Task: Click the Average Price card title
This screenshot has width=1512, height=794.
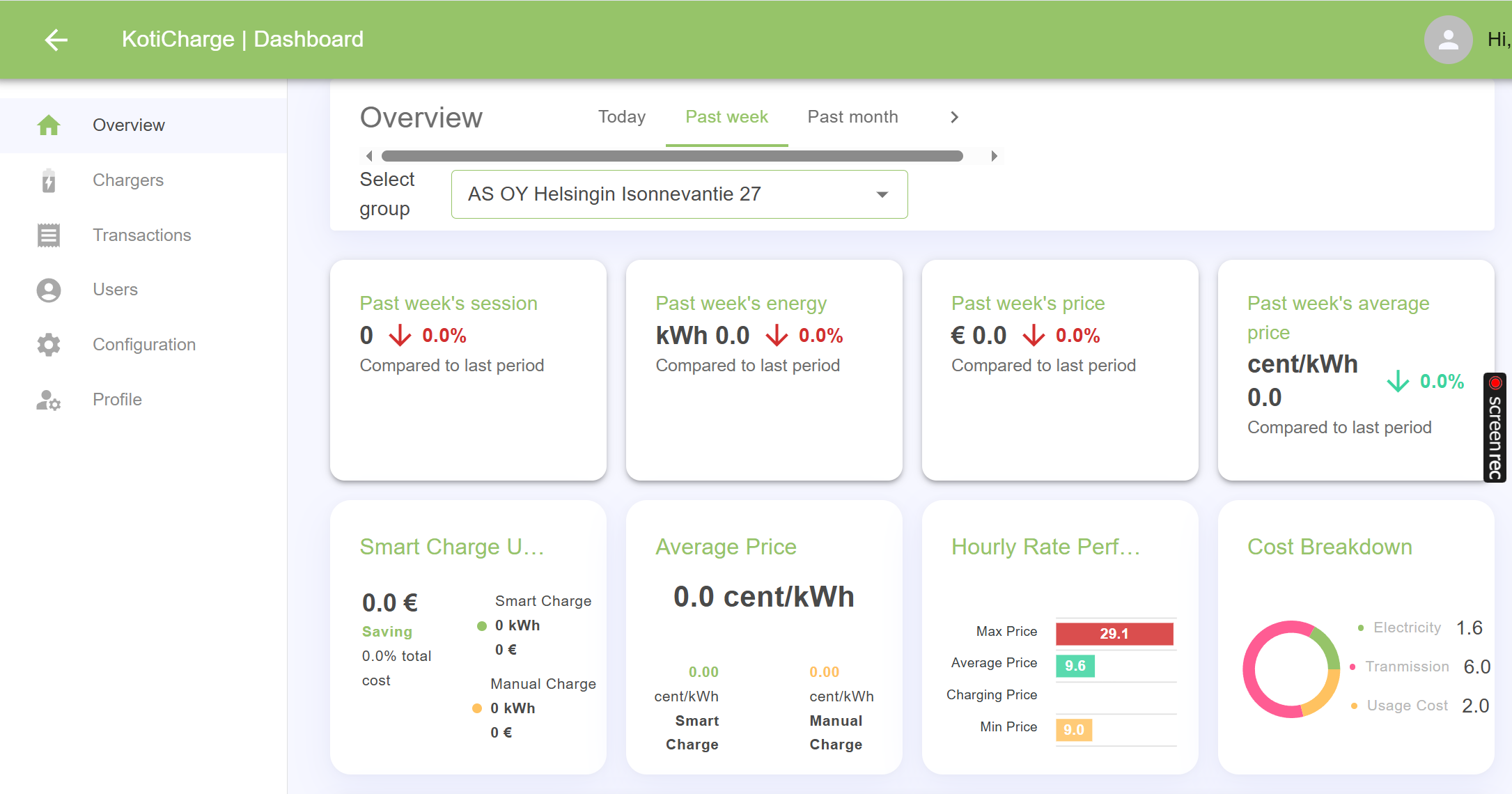Action: (x=726, y=547)
